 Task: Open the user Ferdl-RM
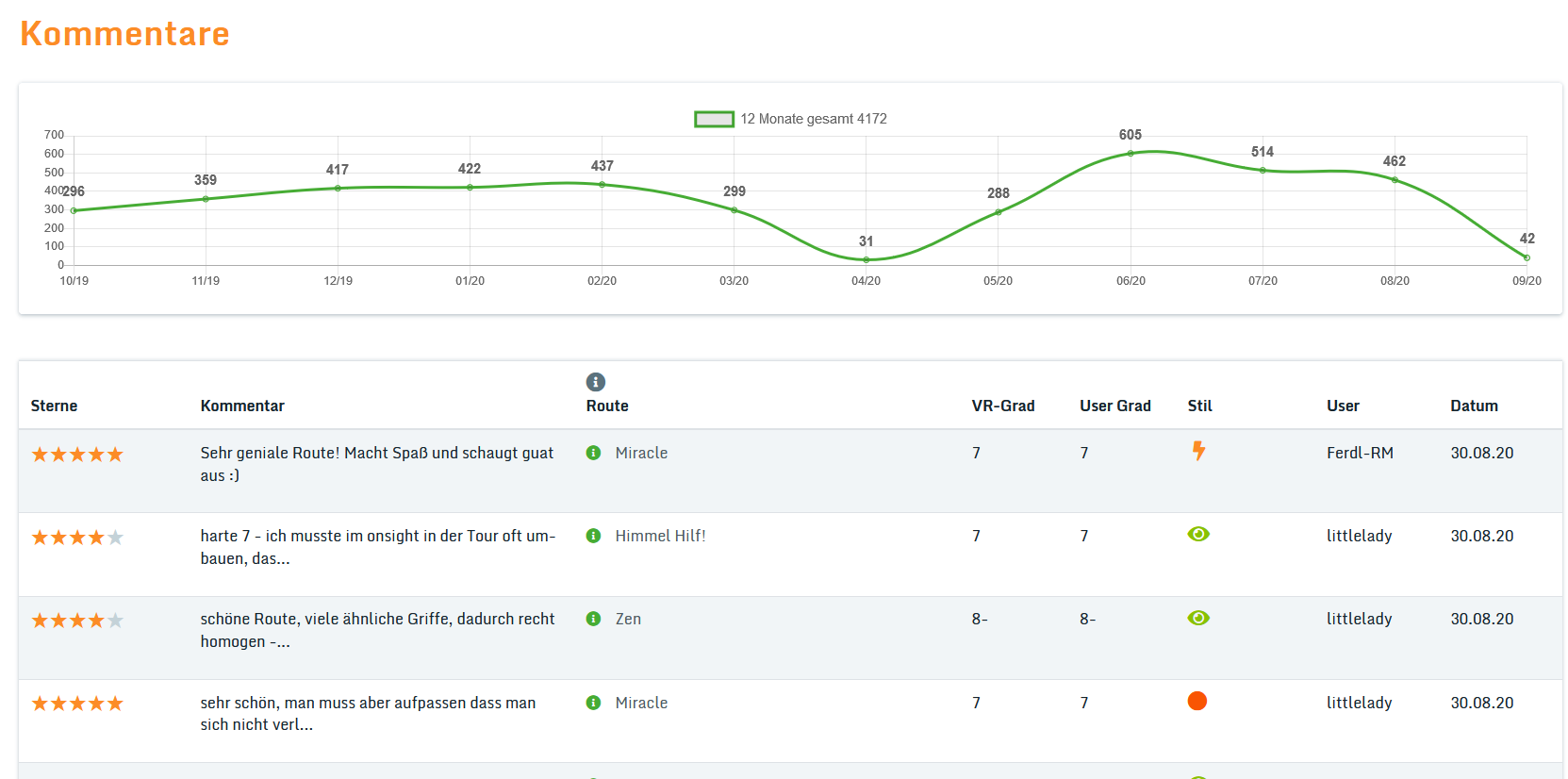coord(1360,453)
